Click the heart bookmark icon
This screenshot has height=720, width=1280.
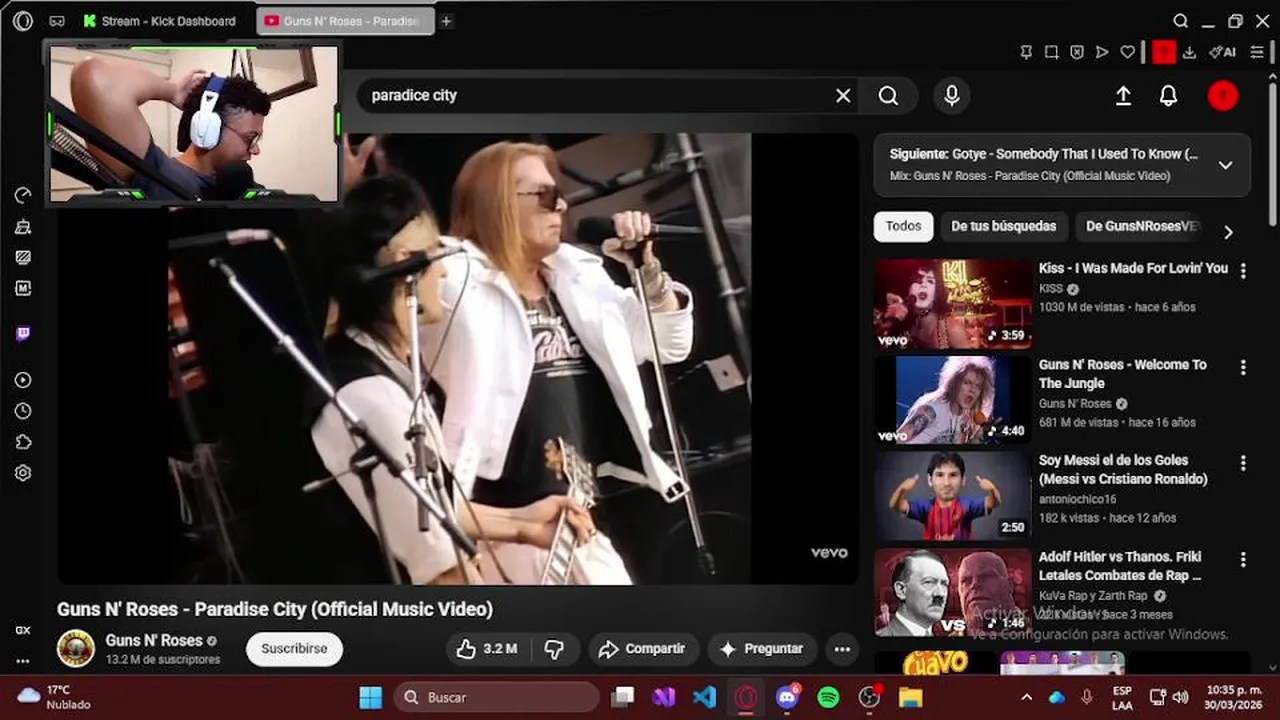[x=1127, y=52]
